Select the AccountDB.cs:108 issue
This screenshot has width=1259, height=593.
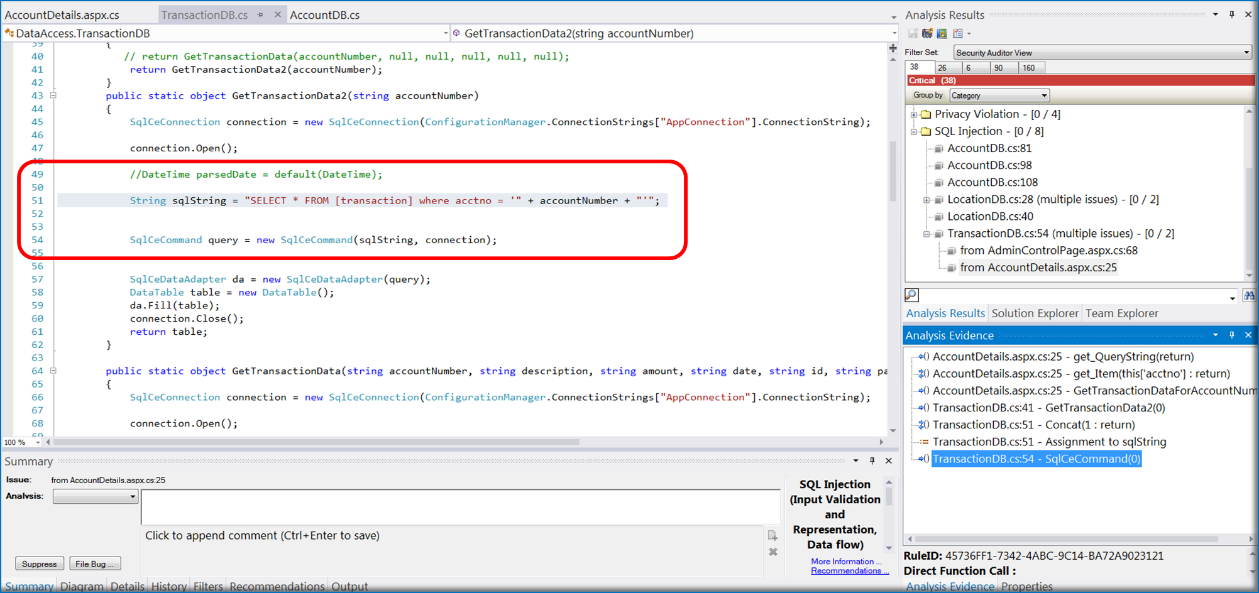[x=993, y=182]
